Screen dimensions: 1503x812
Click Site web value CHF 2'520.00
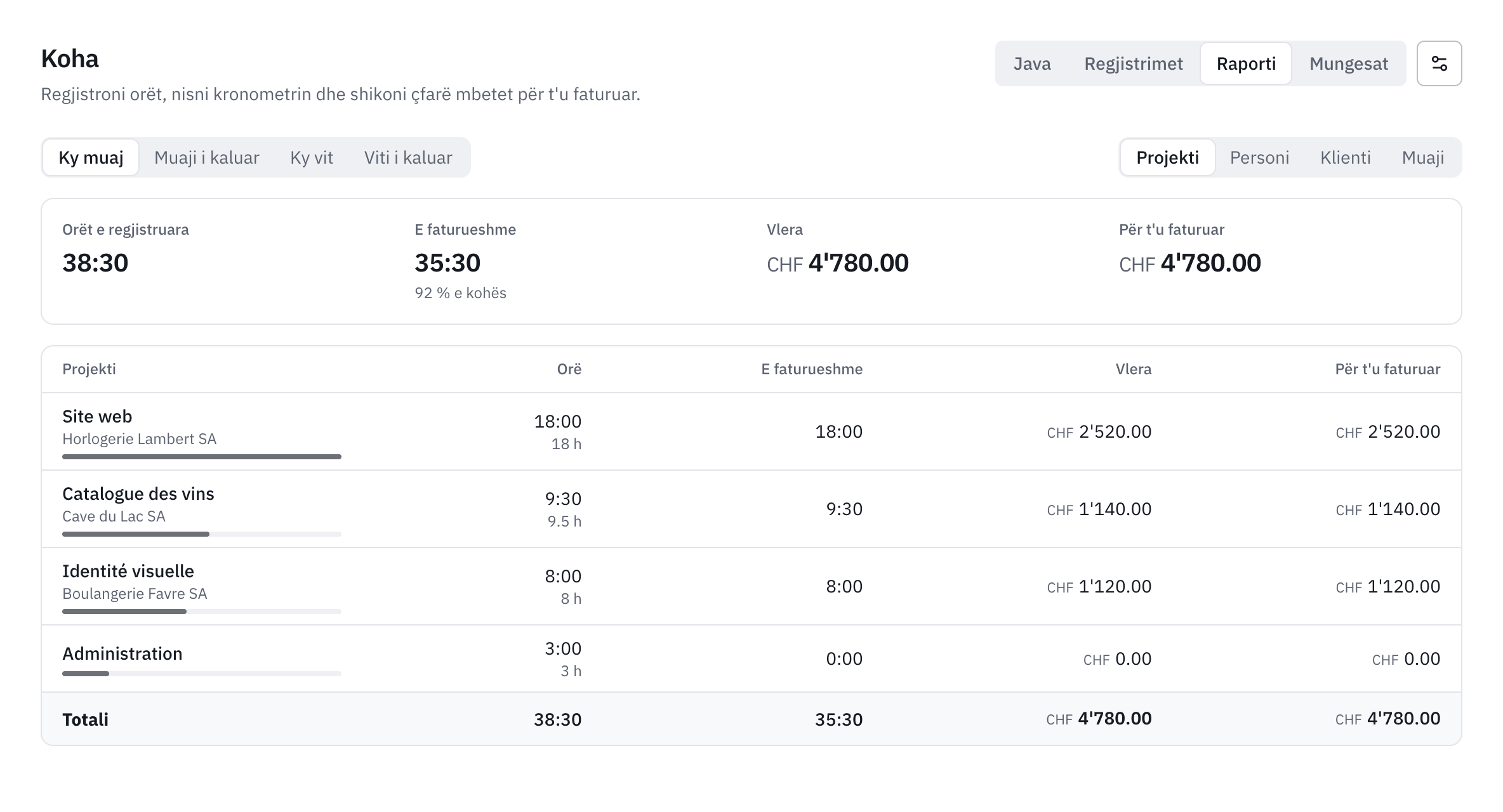tap(1099, 432)
